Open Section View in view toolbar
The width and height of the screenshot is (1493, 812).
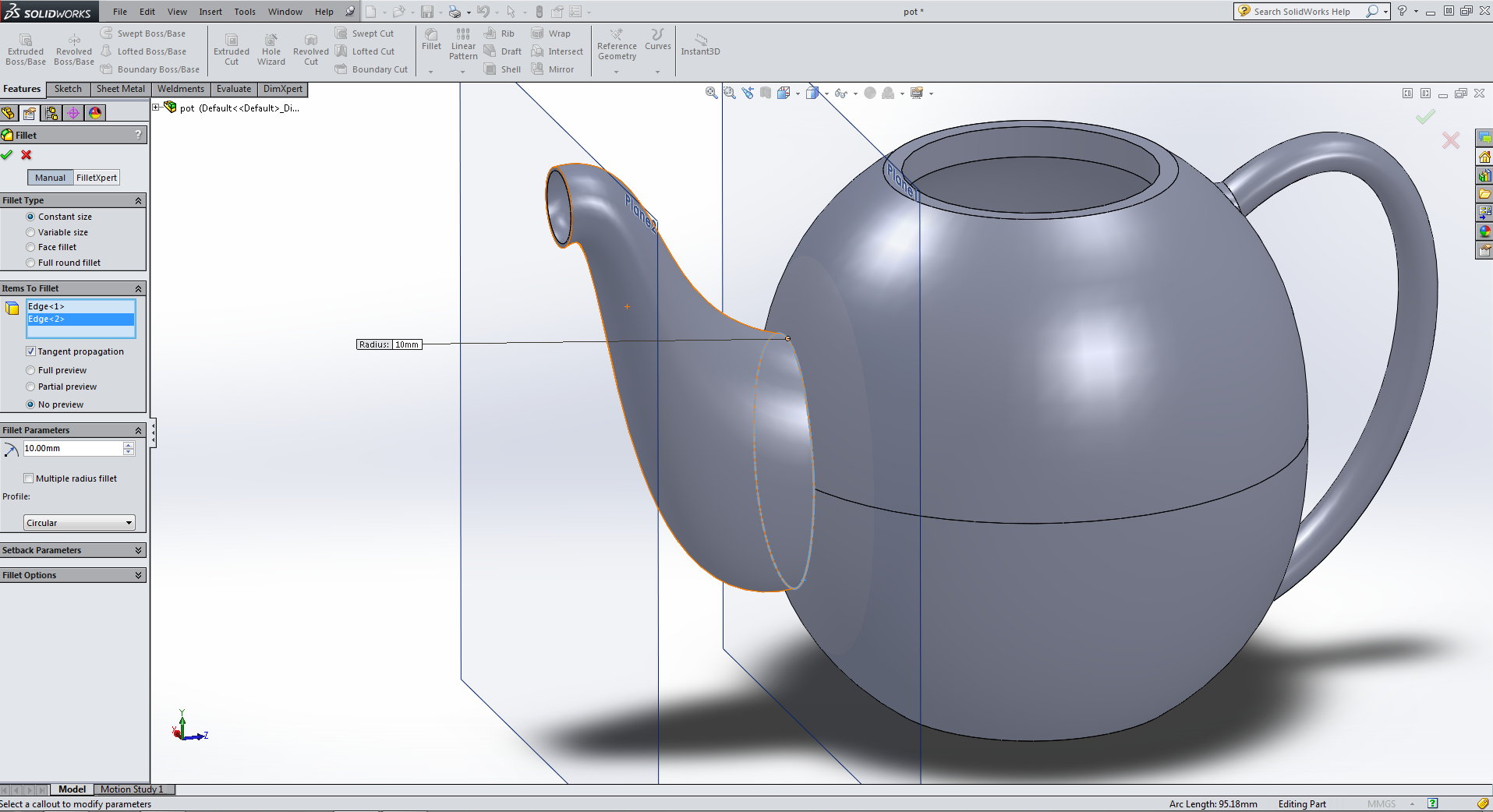click(x=766, y=93)
